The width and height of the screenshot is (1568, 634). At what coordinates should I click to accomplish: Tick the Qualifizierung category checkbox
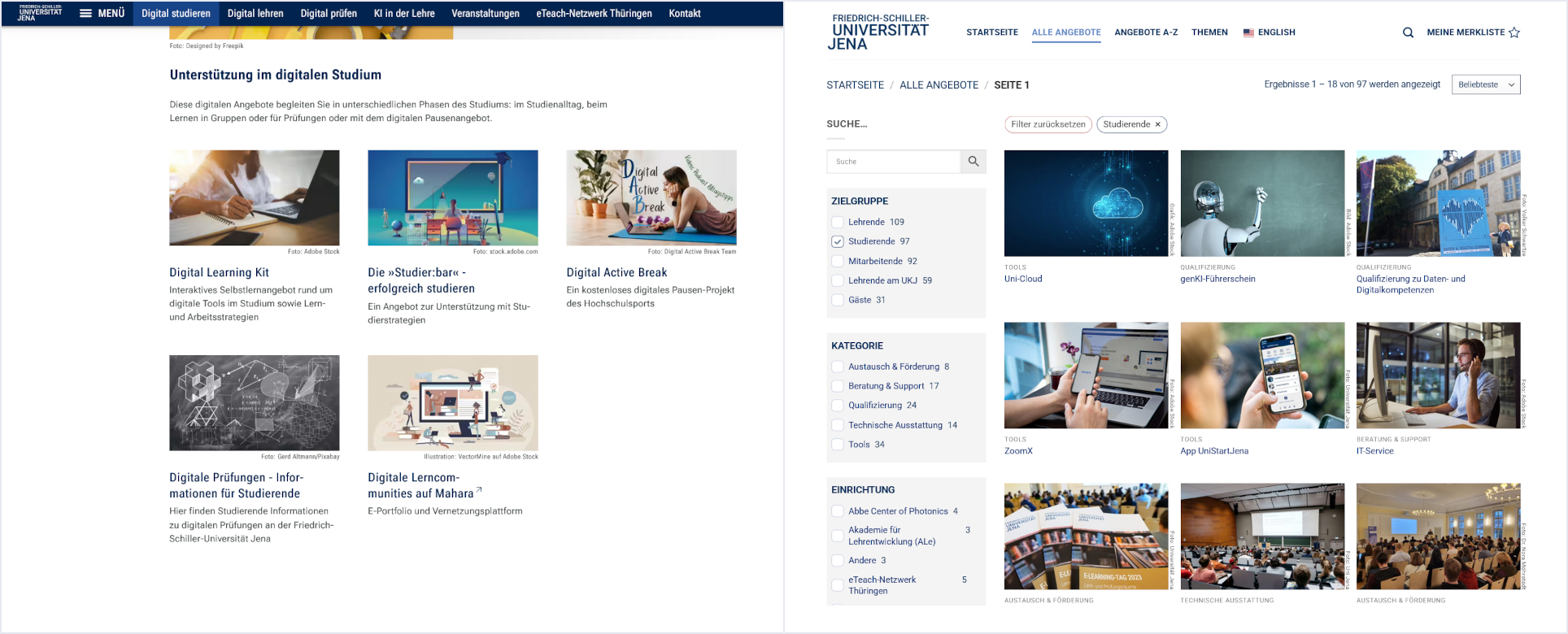tap(837, 406)
